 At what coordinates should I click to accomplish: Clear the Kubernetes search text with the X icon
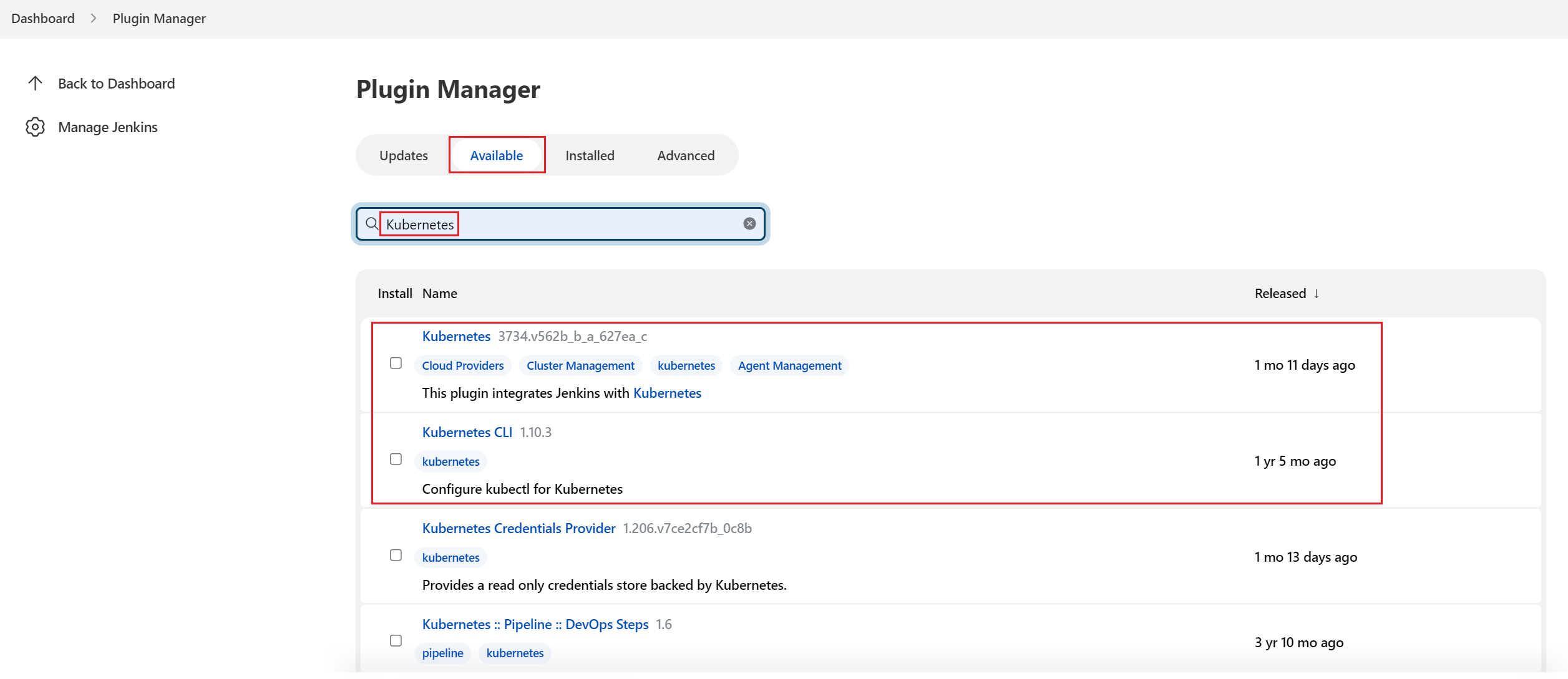(x=749, y=224)
